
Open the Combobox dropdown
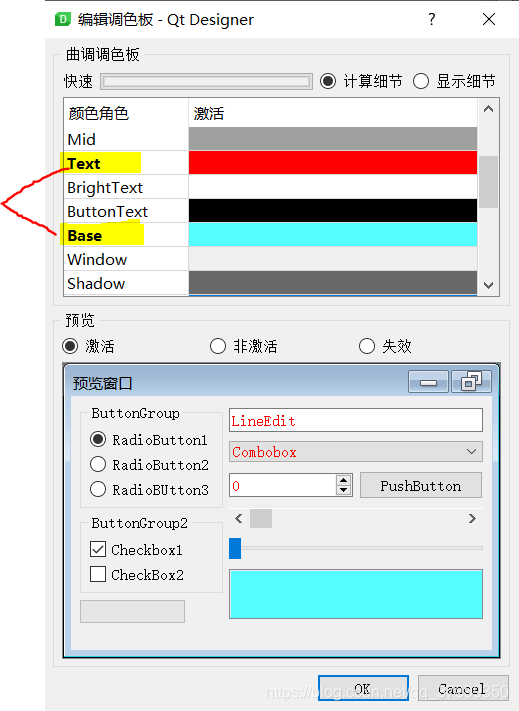coord(356,452)
